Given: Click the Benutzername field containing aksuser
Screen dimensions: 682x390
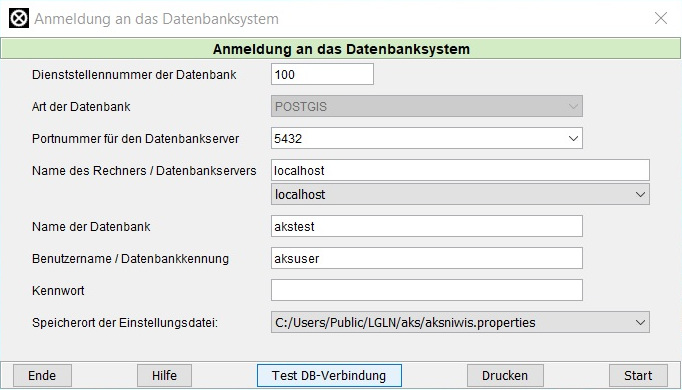Looking at the screenshot, I should 426,259.
